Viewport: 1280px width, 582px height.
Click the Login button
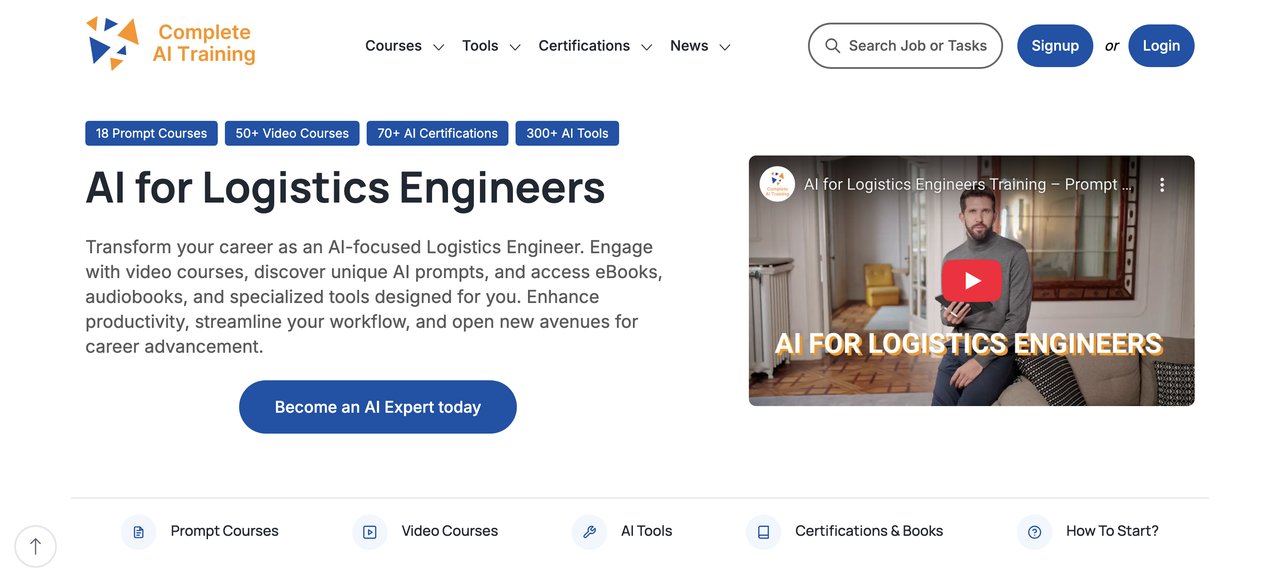[x=1161, y=46]
